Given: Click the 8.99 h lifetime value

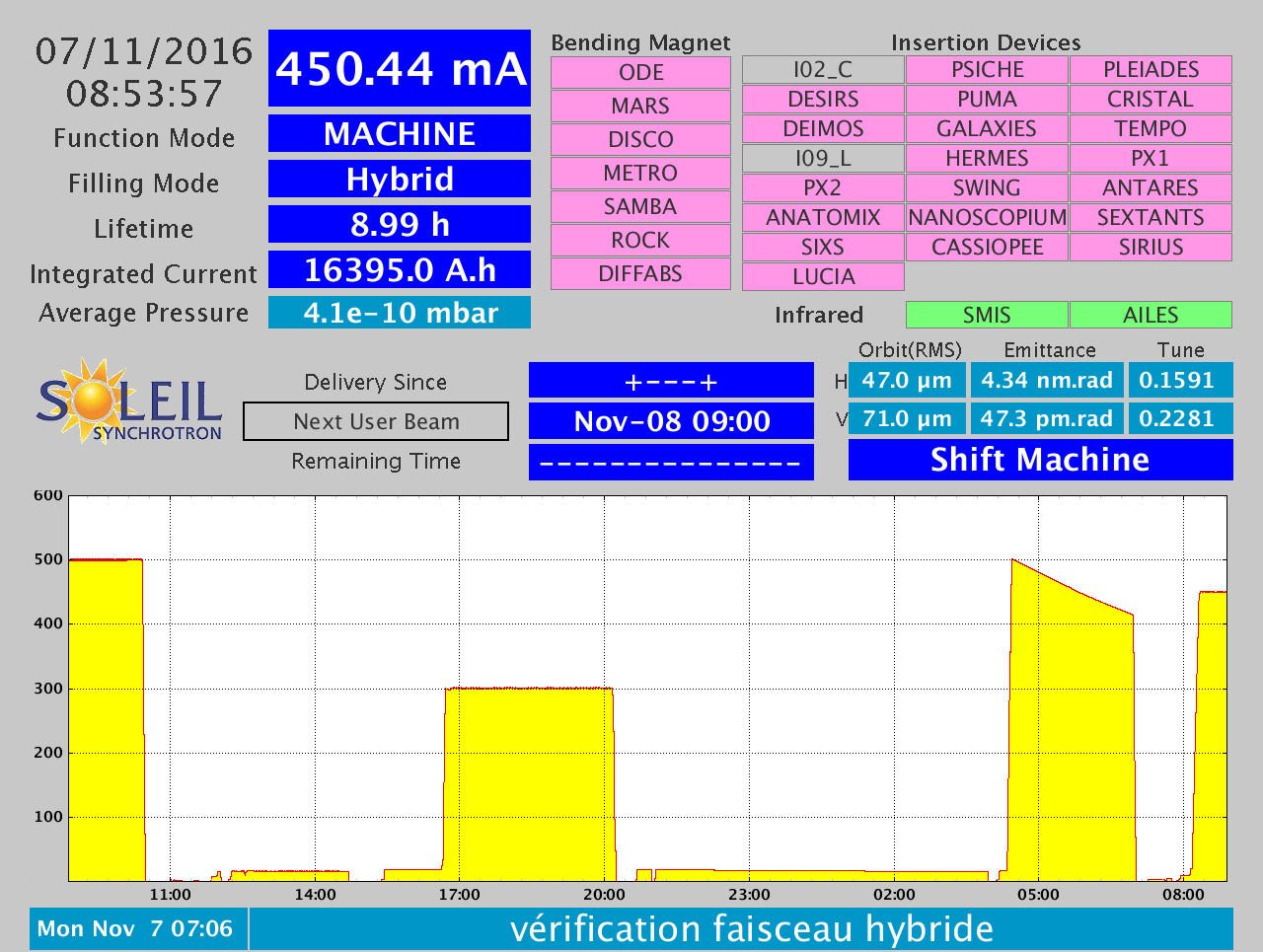Looking at the screenshot, I should point(400,224).
